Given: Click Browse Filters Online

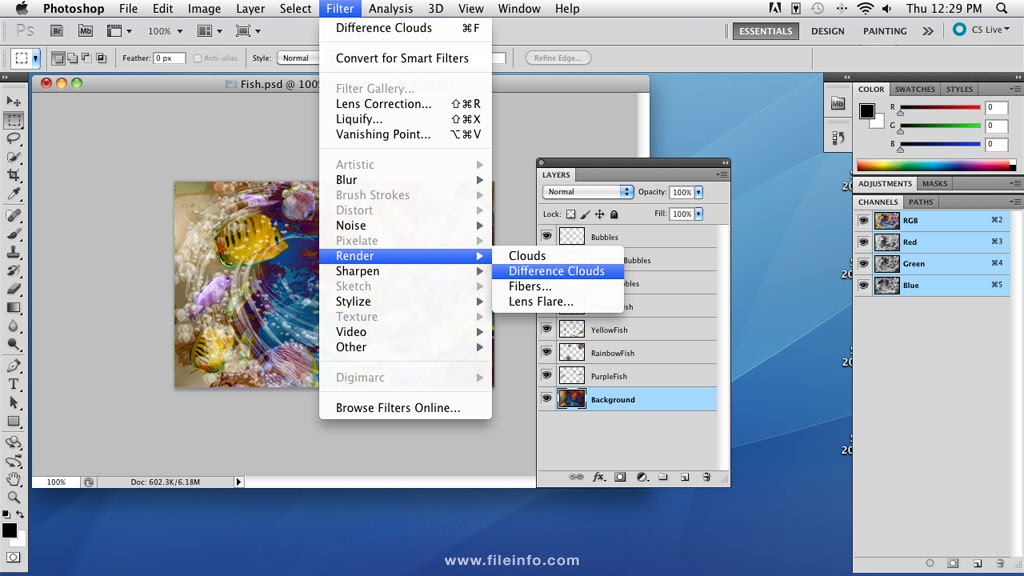Looking at the screenshot, I should pos(398,408).
